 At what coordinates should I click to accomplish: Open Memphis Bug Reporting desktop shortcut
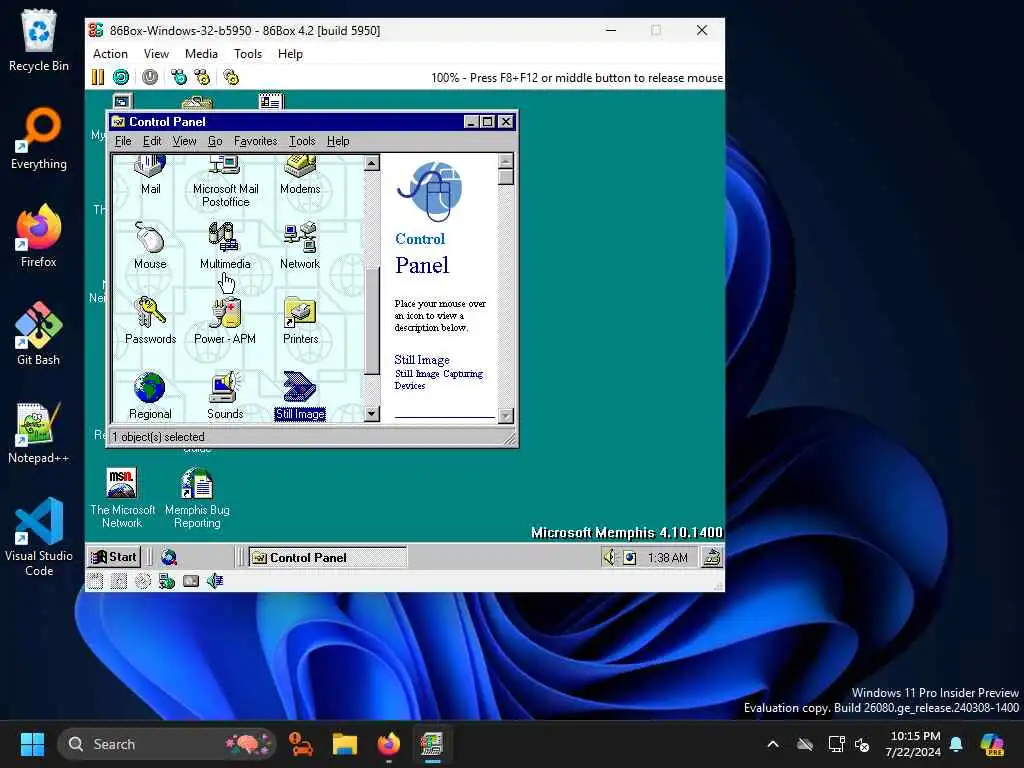197,498
